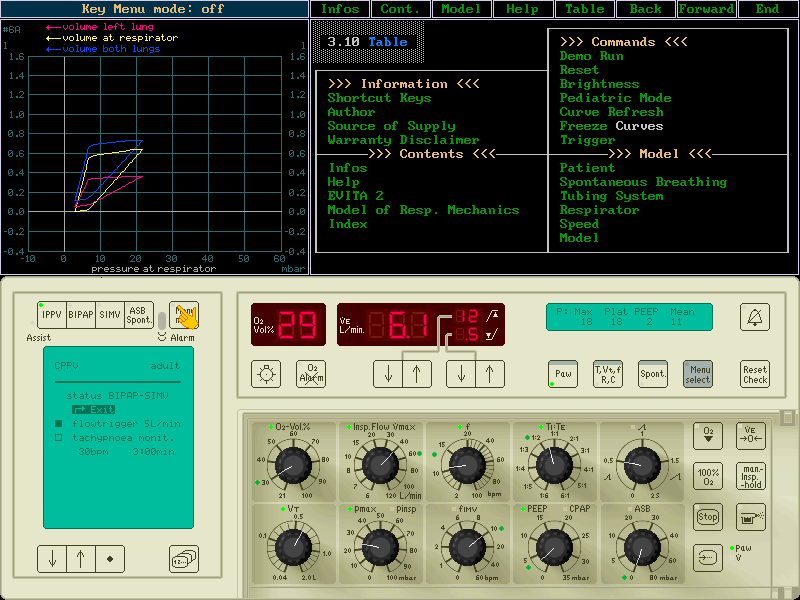Screen dimensions: 800x600
Task: Click the nebulizer icon button
Action: click(x=751, y=516)
